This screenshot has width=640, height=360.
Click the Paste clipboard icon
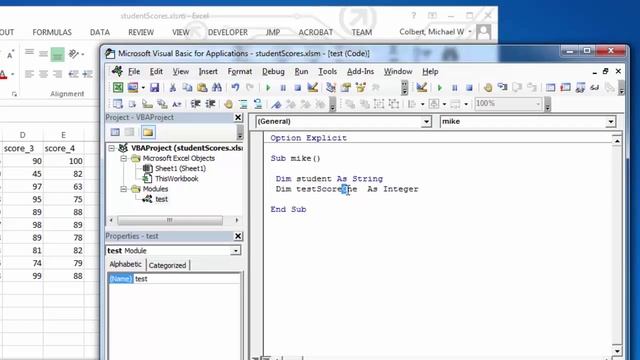[202, 87]
